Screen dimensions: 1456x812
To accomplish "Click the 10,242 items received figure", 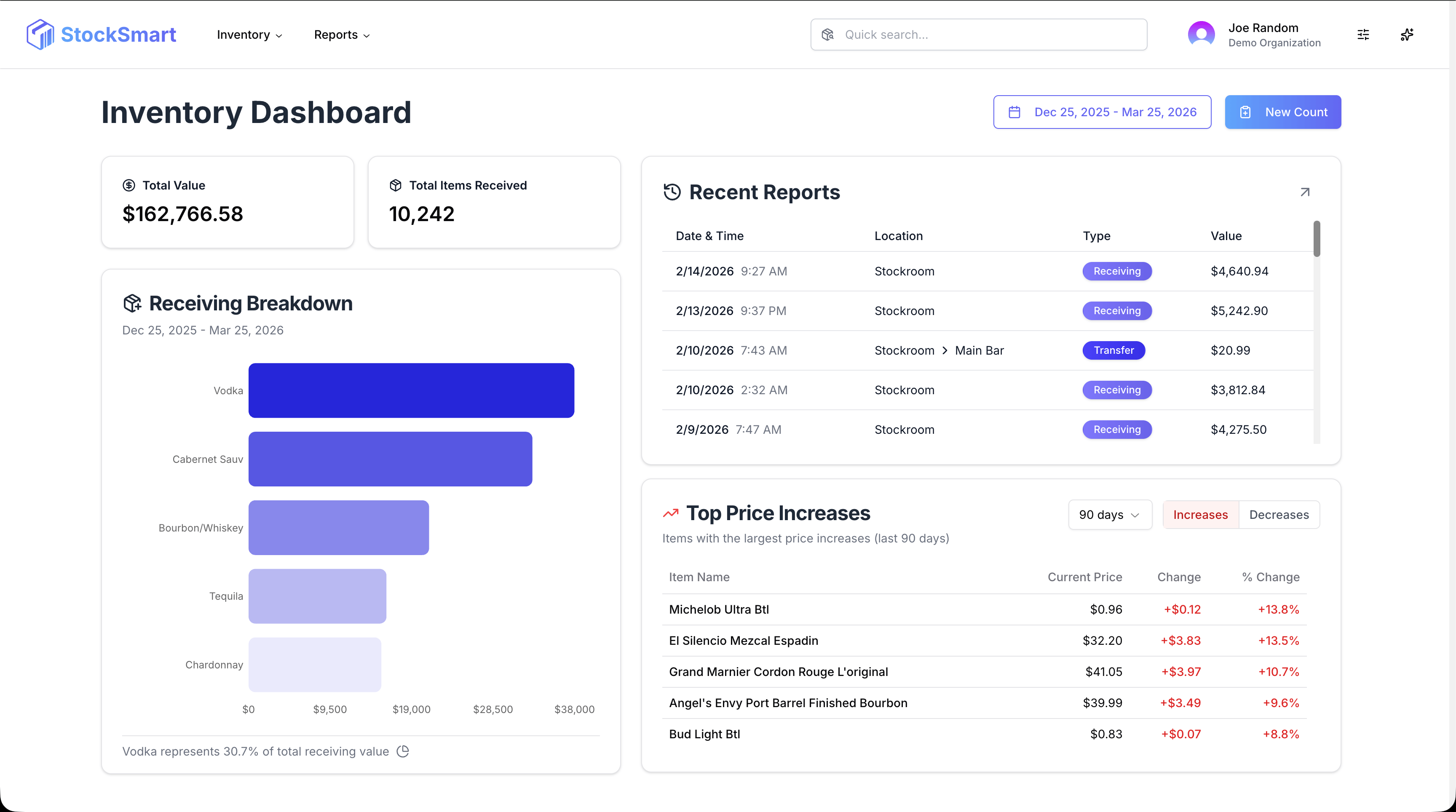I will point(422,214).
